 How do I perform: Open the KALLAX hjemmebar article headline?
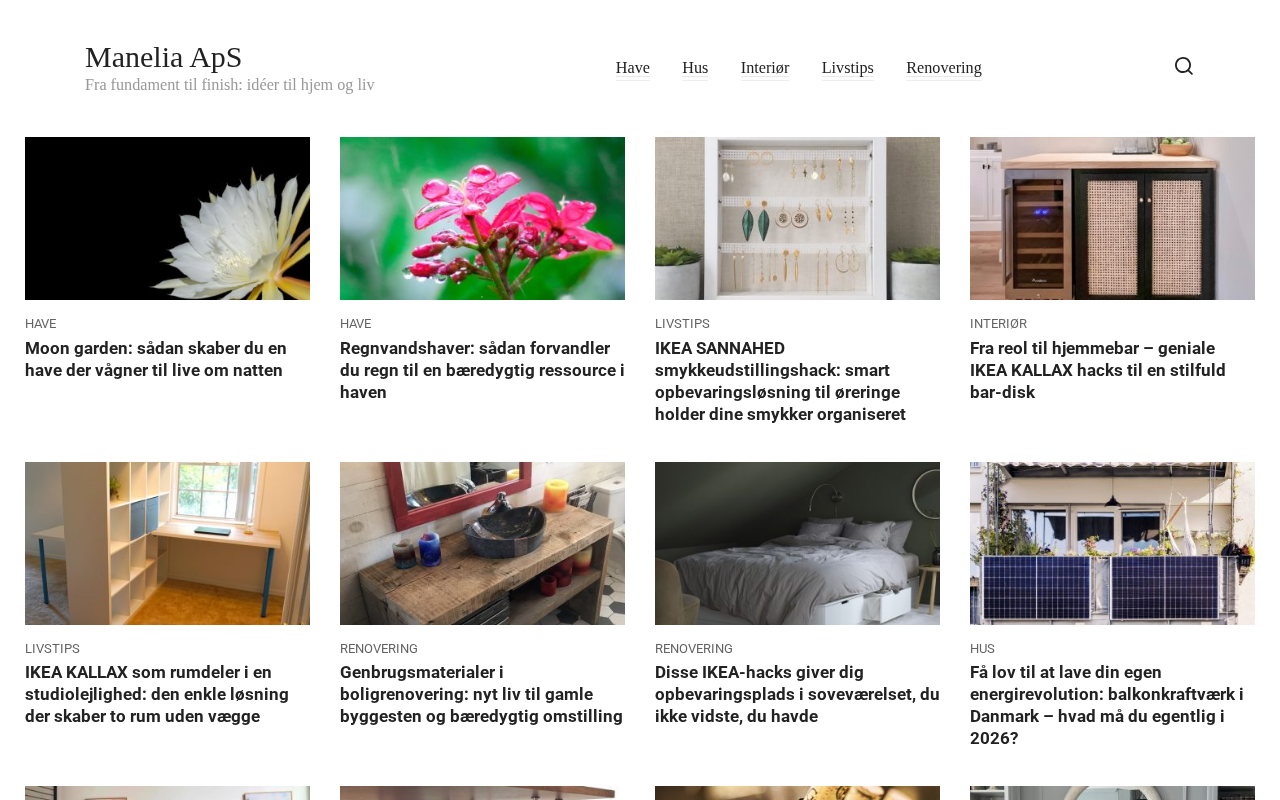[x=1098, y=370]
